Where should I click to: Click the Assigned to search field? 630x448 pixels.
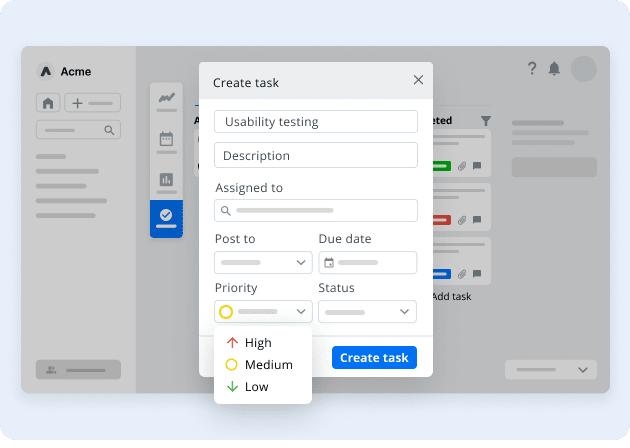click(x=316, y=211)
